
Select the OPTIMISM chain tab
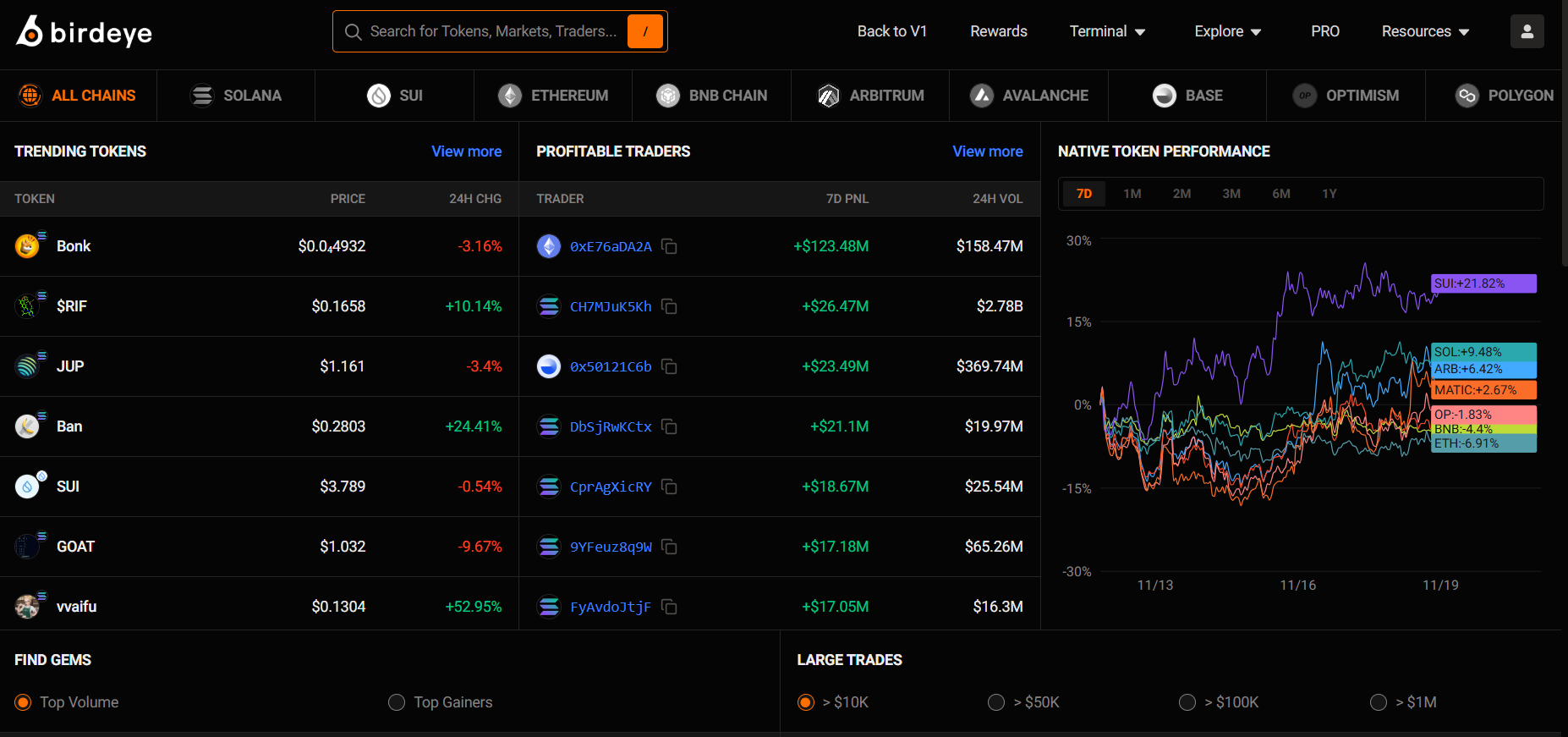pos(1346,96)
